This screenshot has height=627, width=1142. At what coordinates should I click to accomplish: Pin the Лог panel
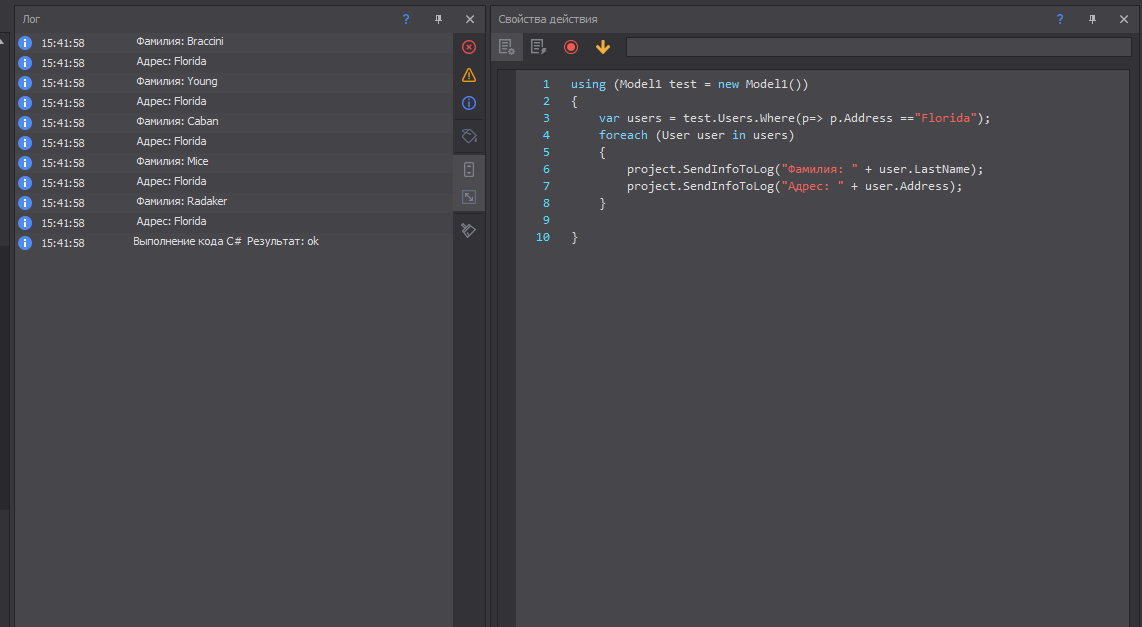click(438, 19)
